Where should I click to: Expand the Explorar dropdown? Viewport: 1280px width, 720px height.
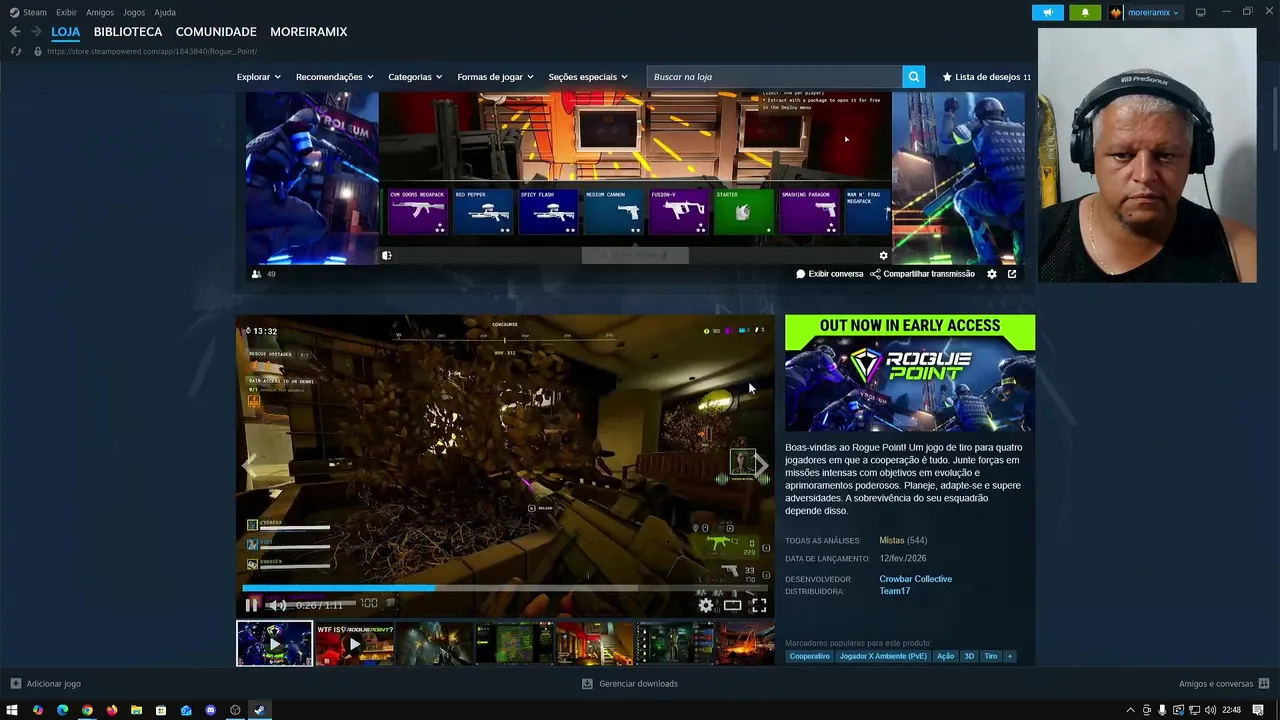tap(258, 77)
